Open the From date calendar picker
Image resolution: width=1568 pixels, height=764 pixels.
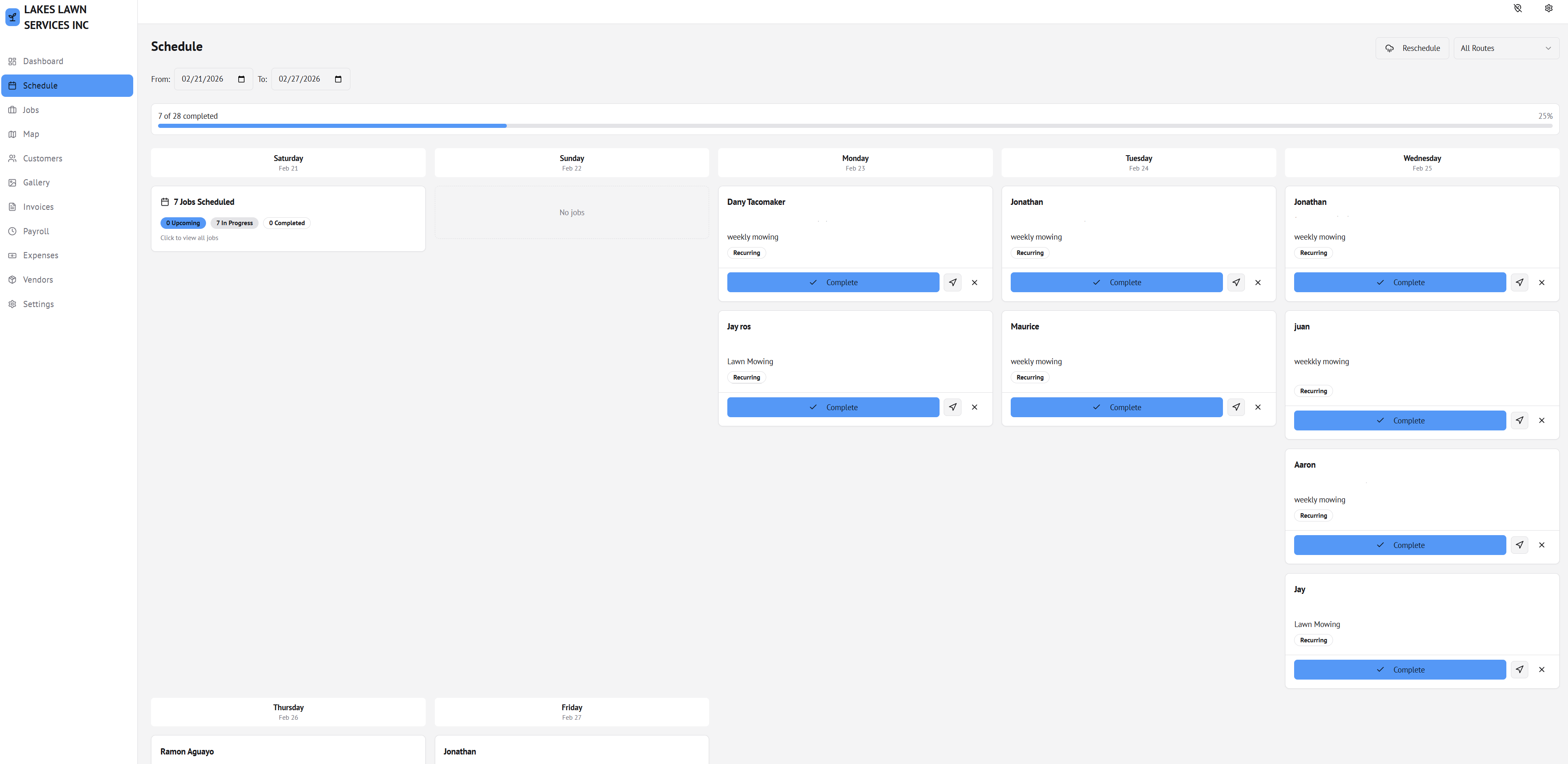241,79
